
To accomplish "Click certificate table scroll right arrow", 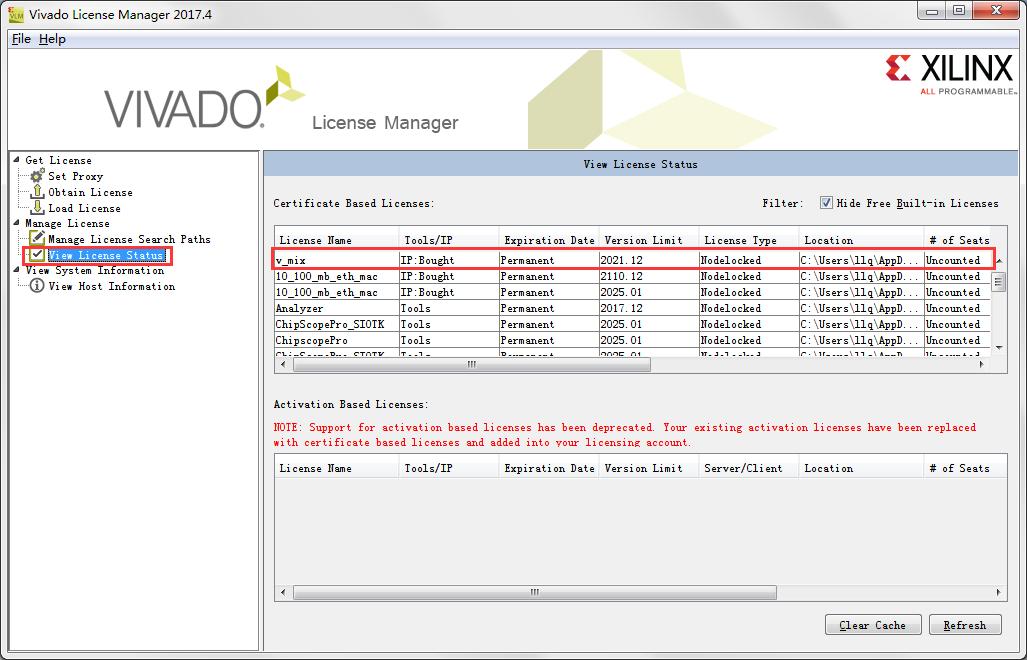I will coord(982,365).
